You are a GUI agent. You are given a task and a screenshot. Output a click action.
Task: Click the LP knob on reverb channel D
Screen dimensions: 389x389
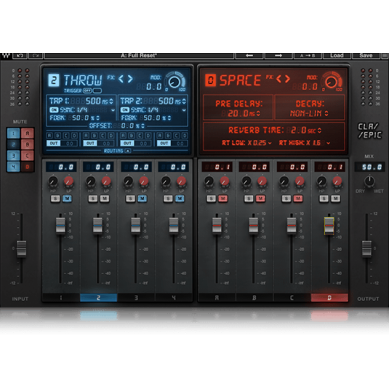tap(337, 182)
